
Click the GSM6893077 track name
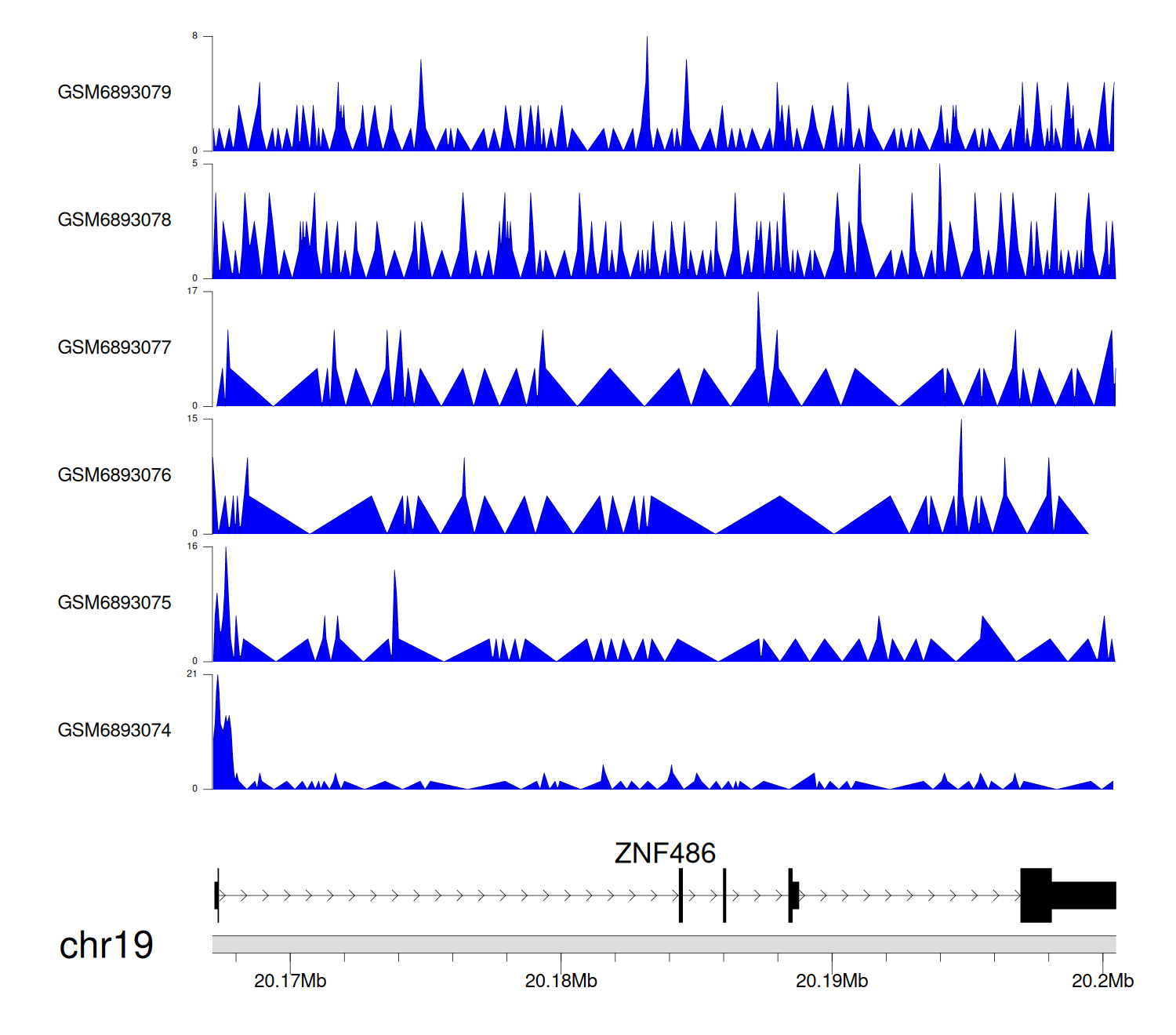pos(114,348)
